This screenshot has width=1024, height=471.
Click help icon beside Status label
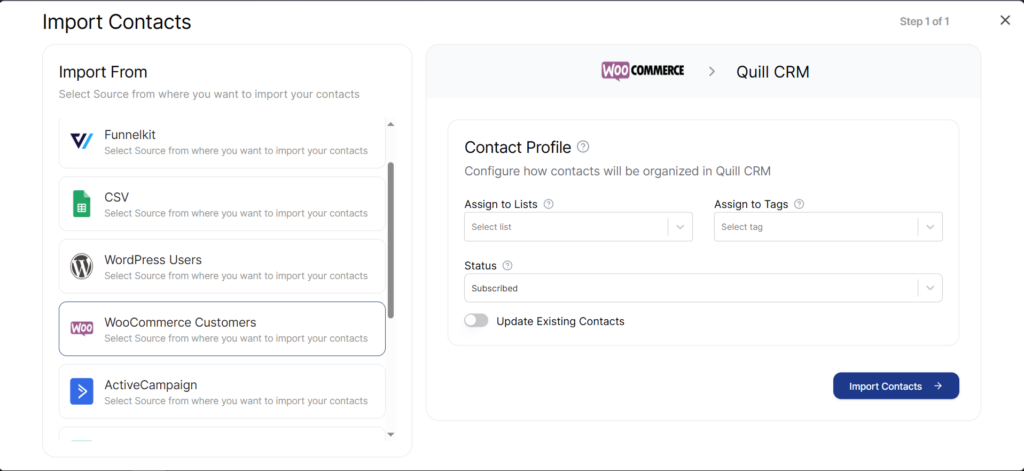pyautogui.click(x=507, y=266)
